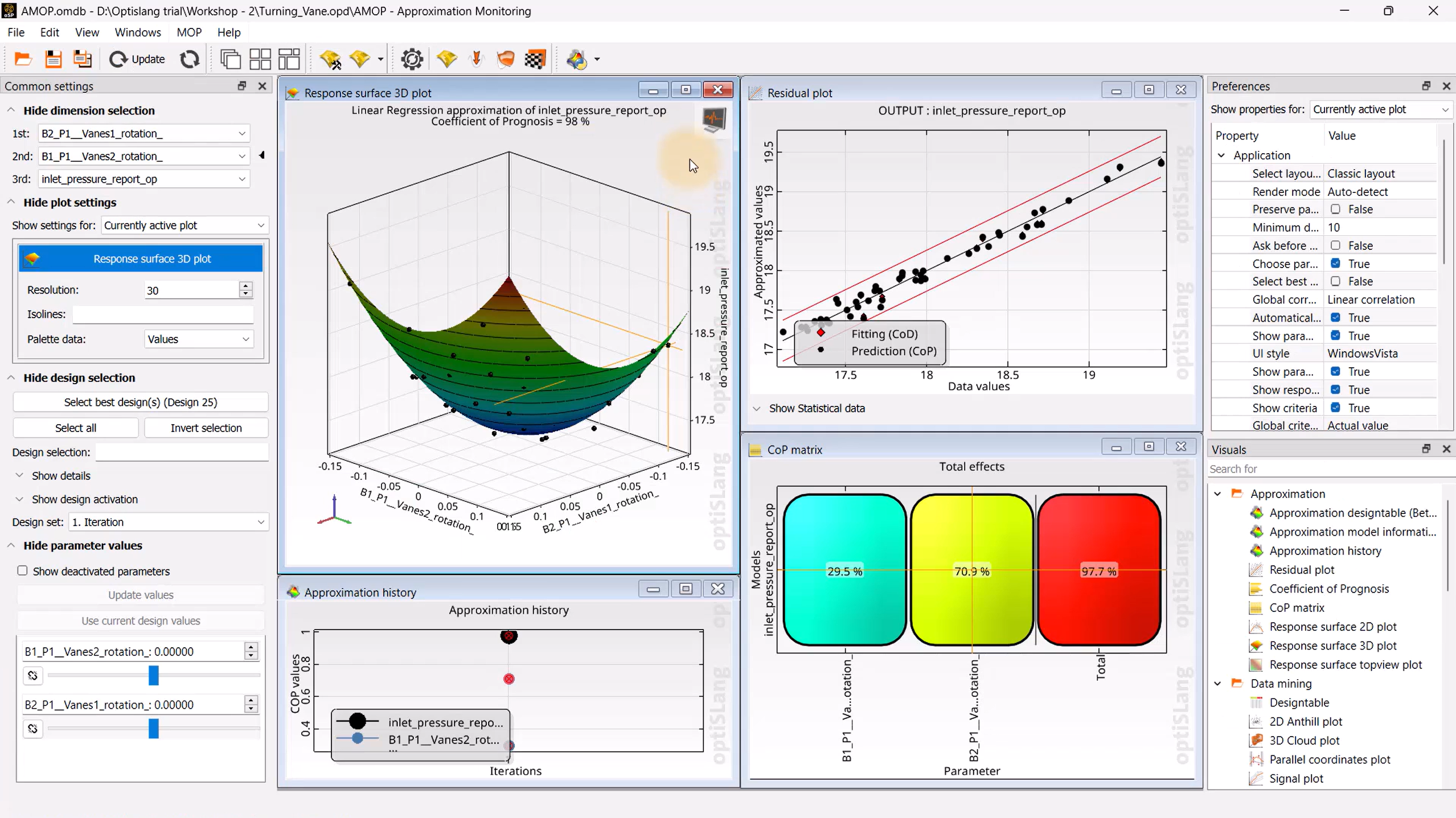Open the Design set dropdown

169,522
